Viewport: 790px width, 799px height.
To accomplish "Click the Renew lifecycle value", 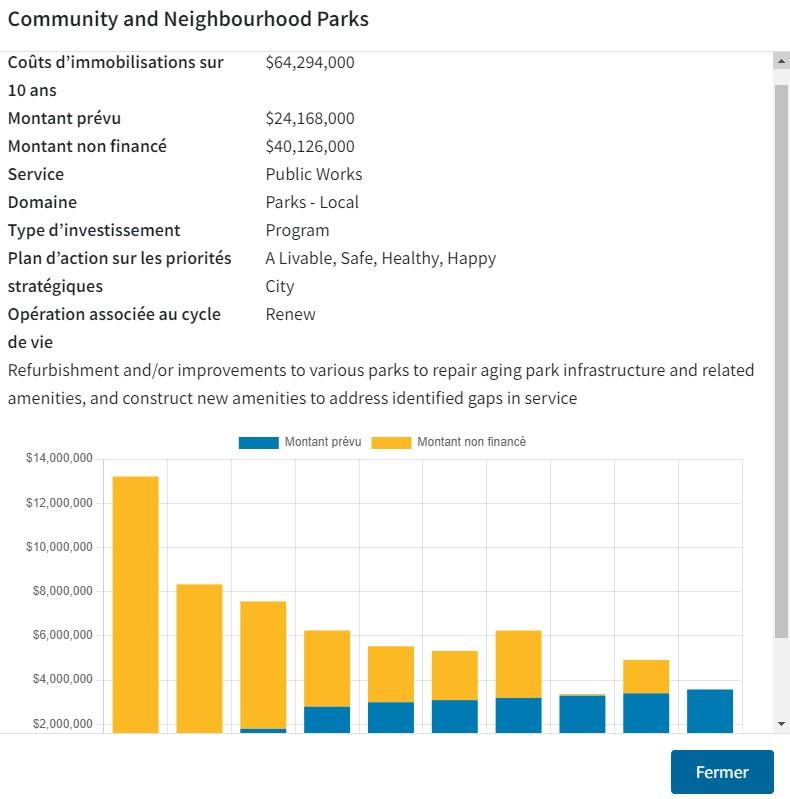I will pos(290,314).
